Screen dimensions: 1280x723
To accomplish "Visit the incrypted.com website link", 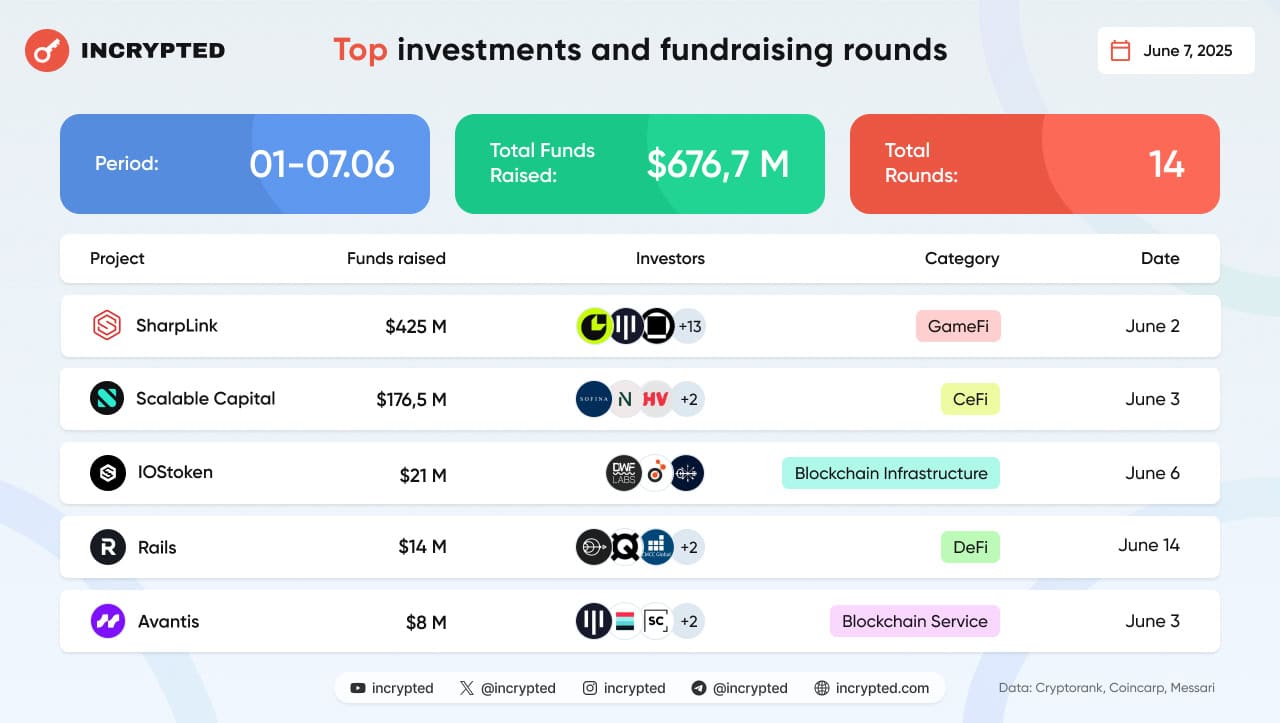I will tap(872, 688).
